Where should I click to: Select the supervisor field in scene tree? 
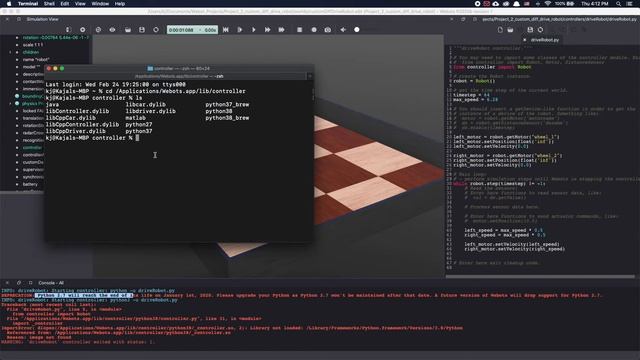33,170
